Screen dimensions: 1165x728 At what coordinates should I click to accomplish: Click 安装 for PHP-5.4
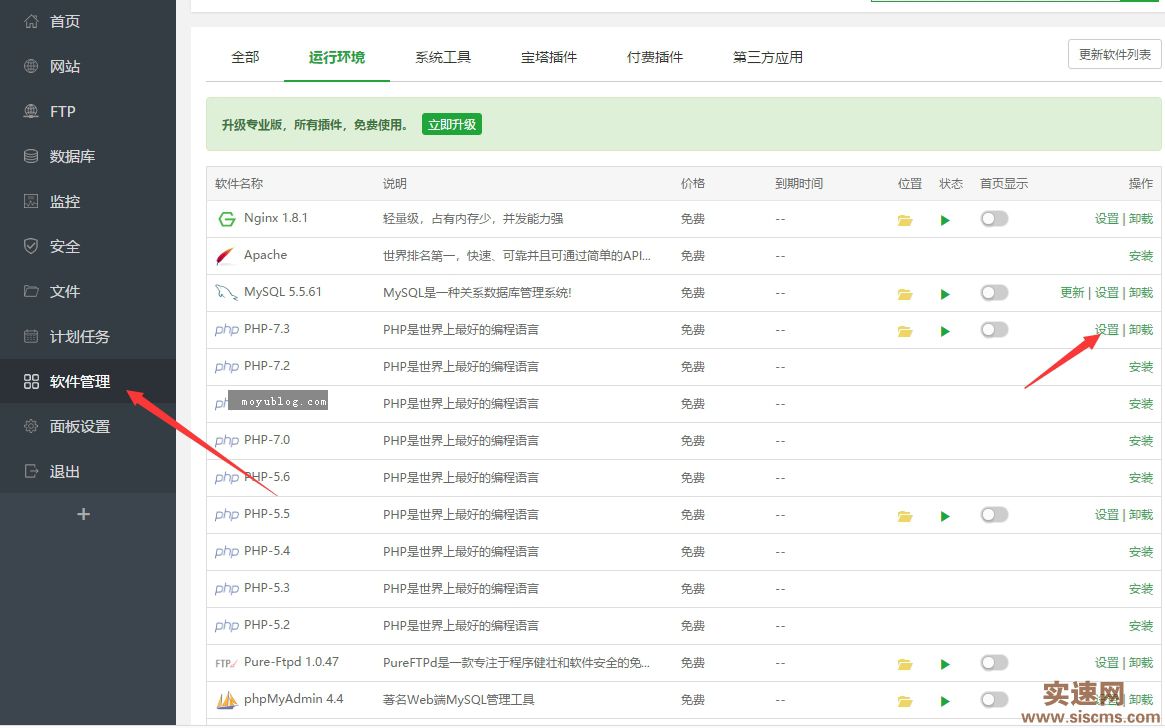(x=1140, y=552)
